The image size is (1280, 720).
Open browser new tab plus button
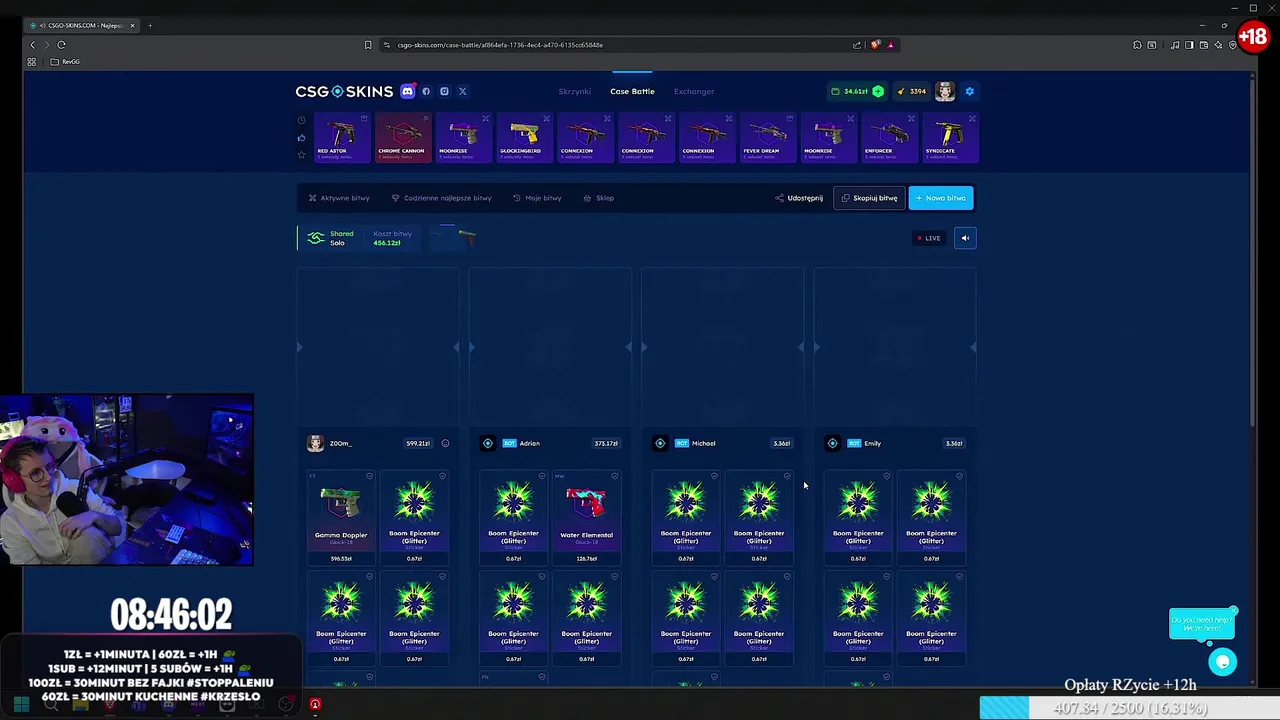pyautogui.click(x=150, y=25)
